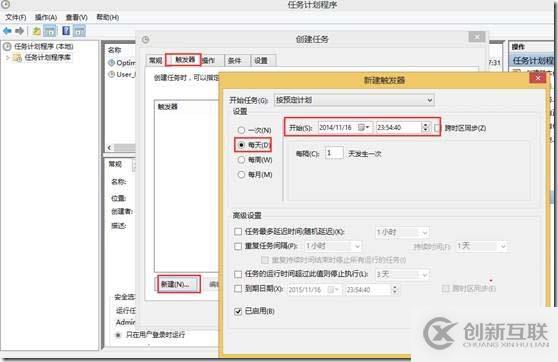Open the 查看(V) menu
The image size is (558, 362).
tap(77, 17)
